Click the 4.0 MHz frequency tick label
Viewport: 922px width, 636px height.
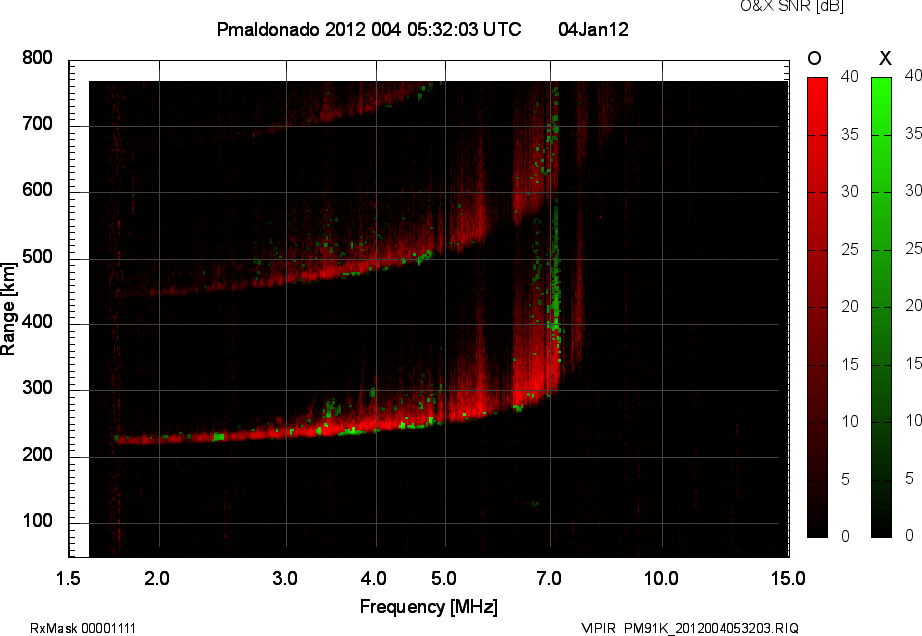point(373,578)
